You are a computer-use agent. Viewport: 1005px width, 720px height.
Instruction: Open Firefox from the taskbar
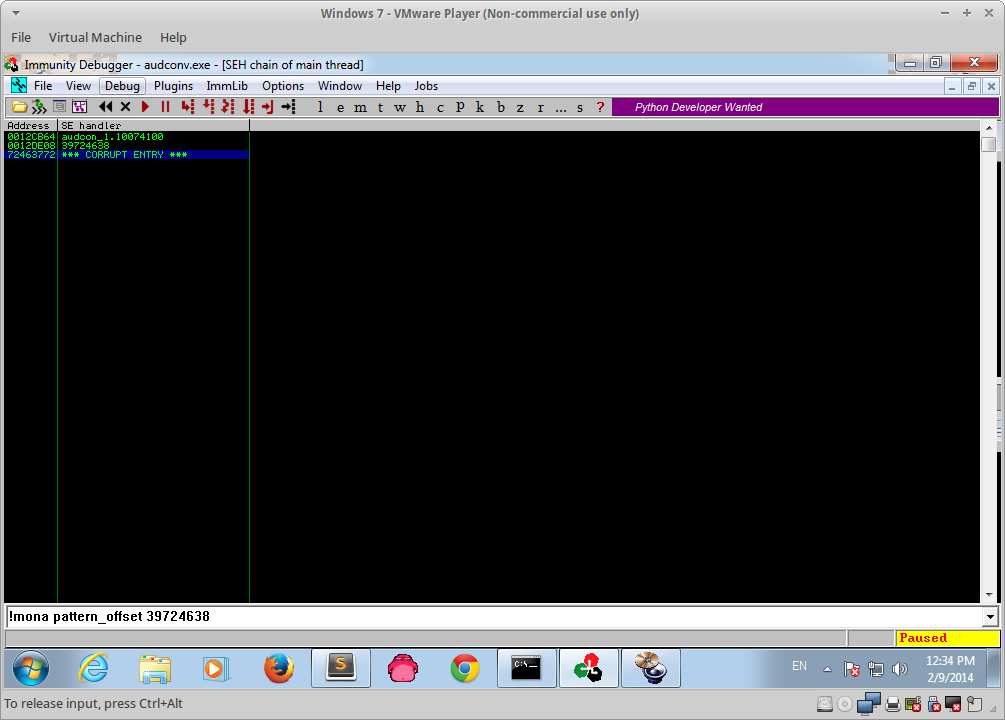pyautogui.click(x=279, y=669)
